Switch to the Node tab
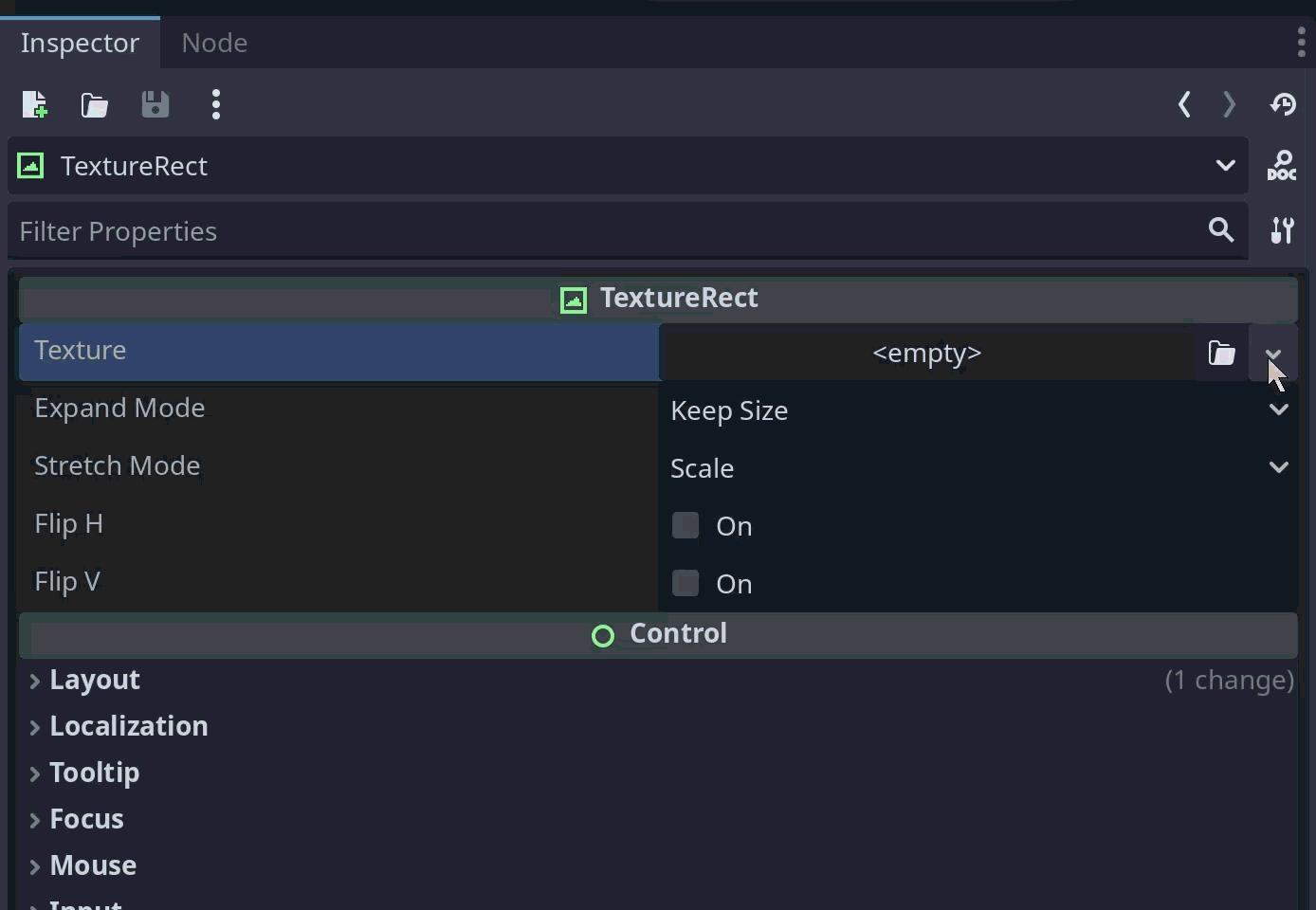This screenshot has width=1316, height=910. [x=214, y=43]
